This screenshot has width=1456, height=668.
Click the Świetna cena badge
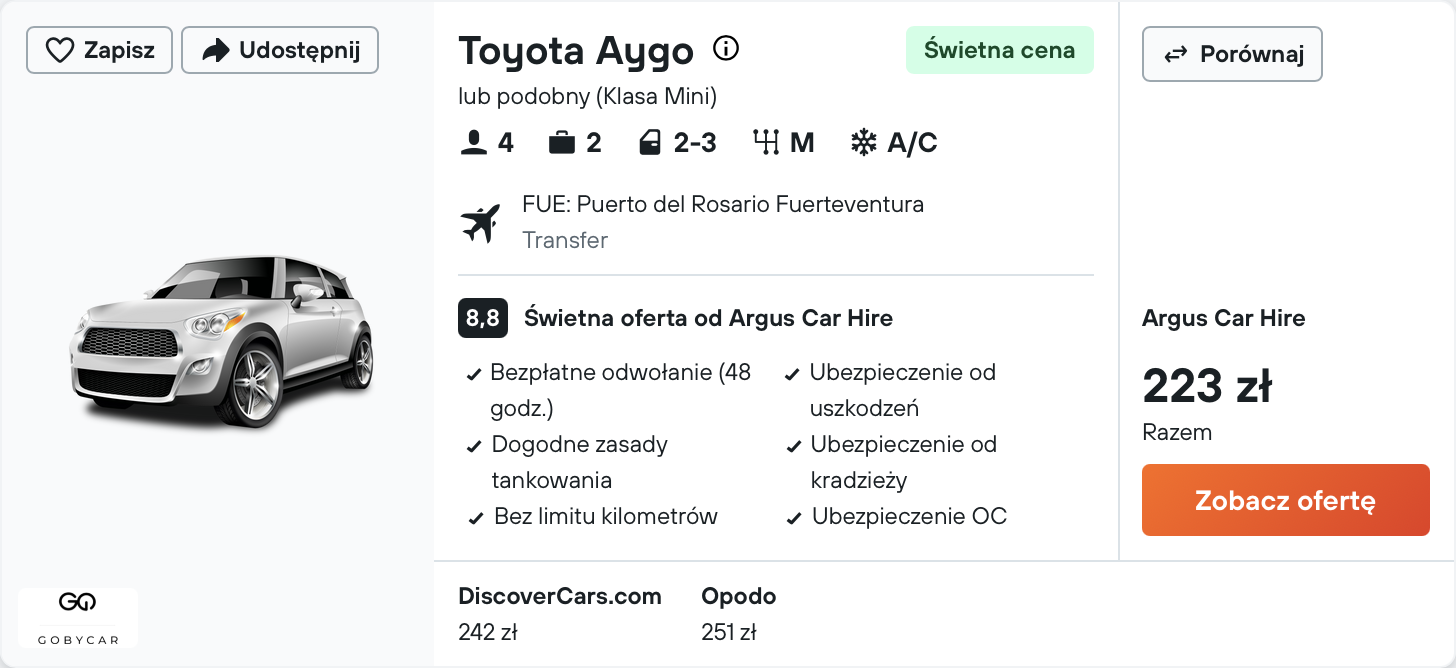[1000, 50]
